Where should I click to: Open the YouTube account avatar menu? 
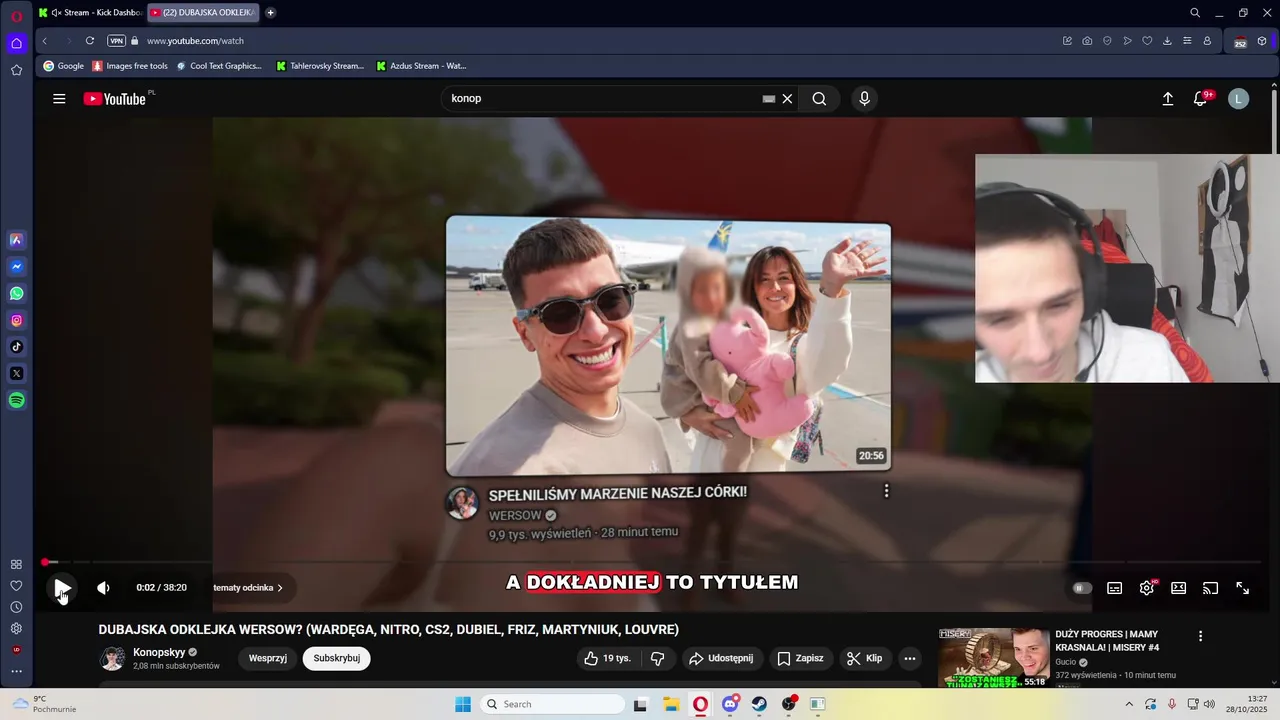[x=1238, y=99]
